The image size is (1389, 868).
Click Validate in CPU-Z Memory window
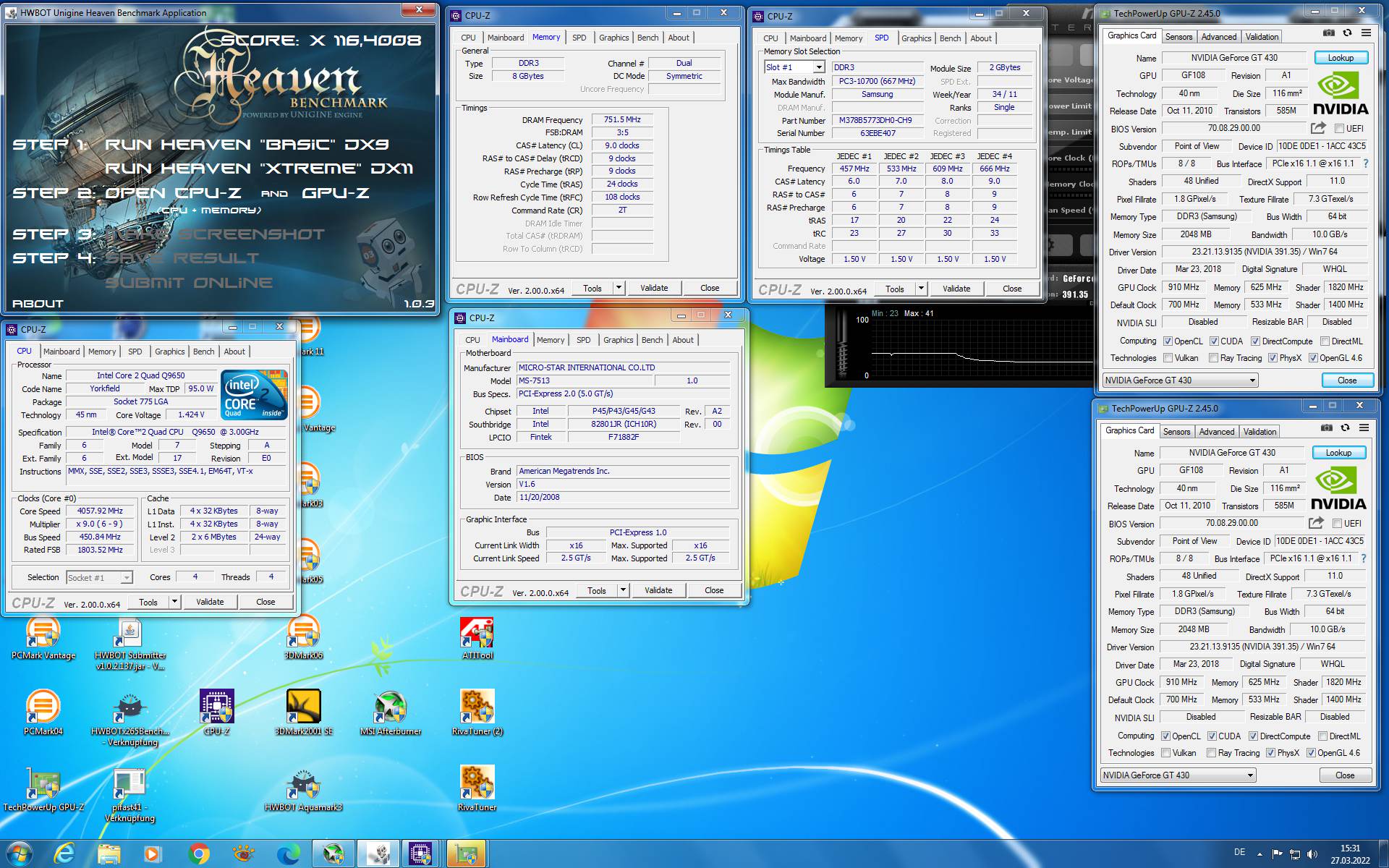click(x=654, y=288)
